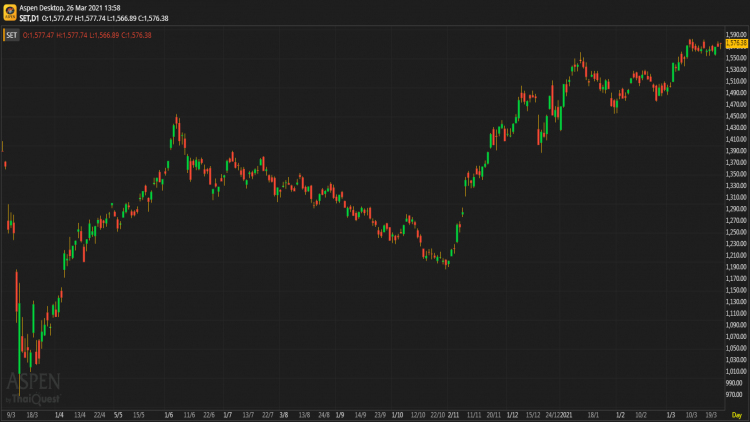Image resolution: width=750 pixels, height=422 pixels.
Task: Click the 1,410.00 price level on the axis
Action: (737, 139)
